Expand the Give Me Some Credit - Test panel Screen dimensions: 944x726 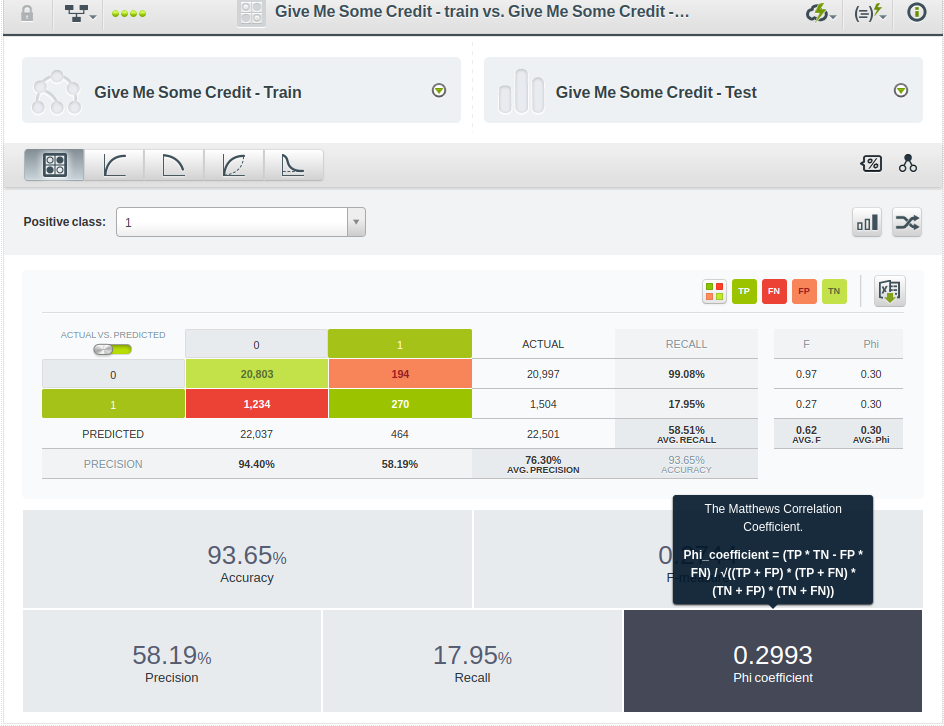pos(900,91)
